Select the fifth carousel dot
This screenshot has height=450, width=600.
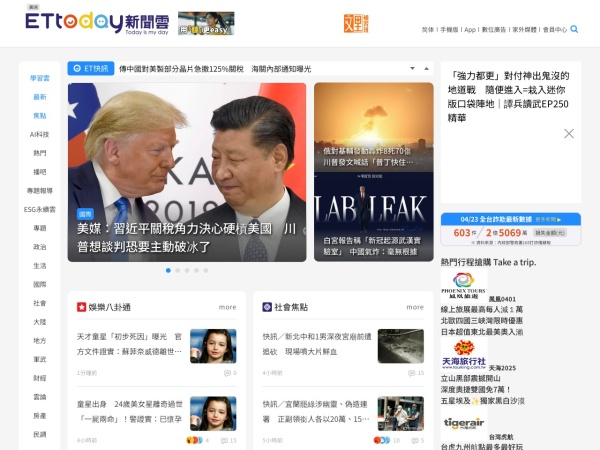205,270
